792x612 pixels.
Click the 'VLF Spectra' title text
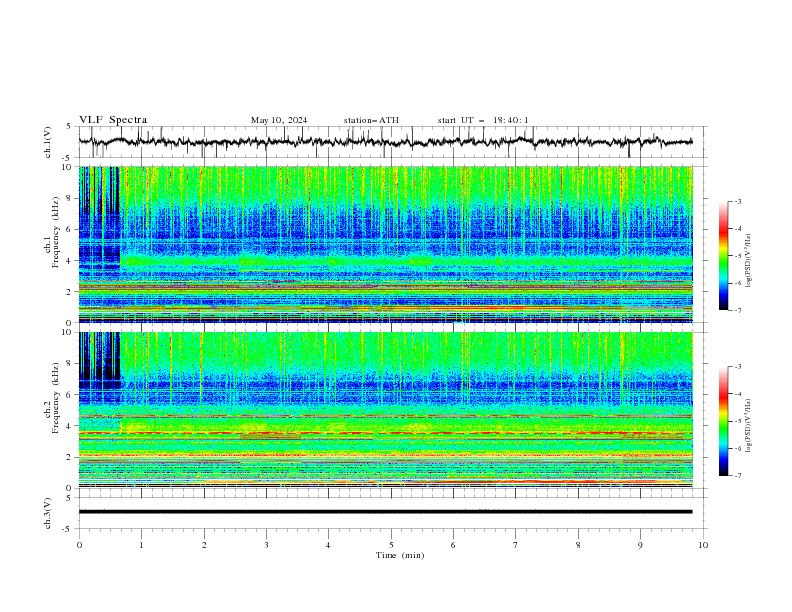tap(113, 120)
